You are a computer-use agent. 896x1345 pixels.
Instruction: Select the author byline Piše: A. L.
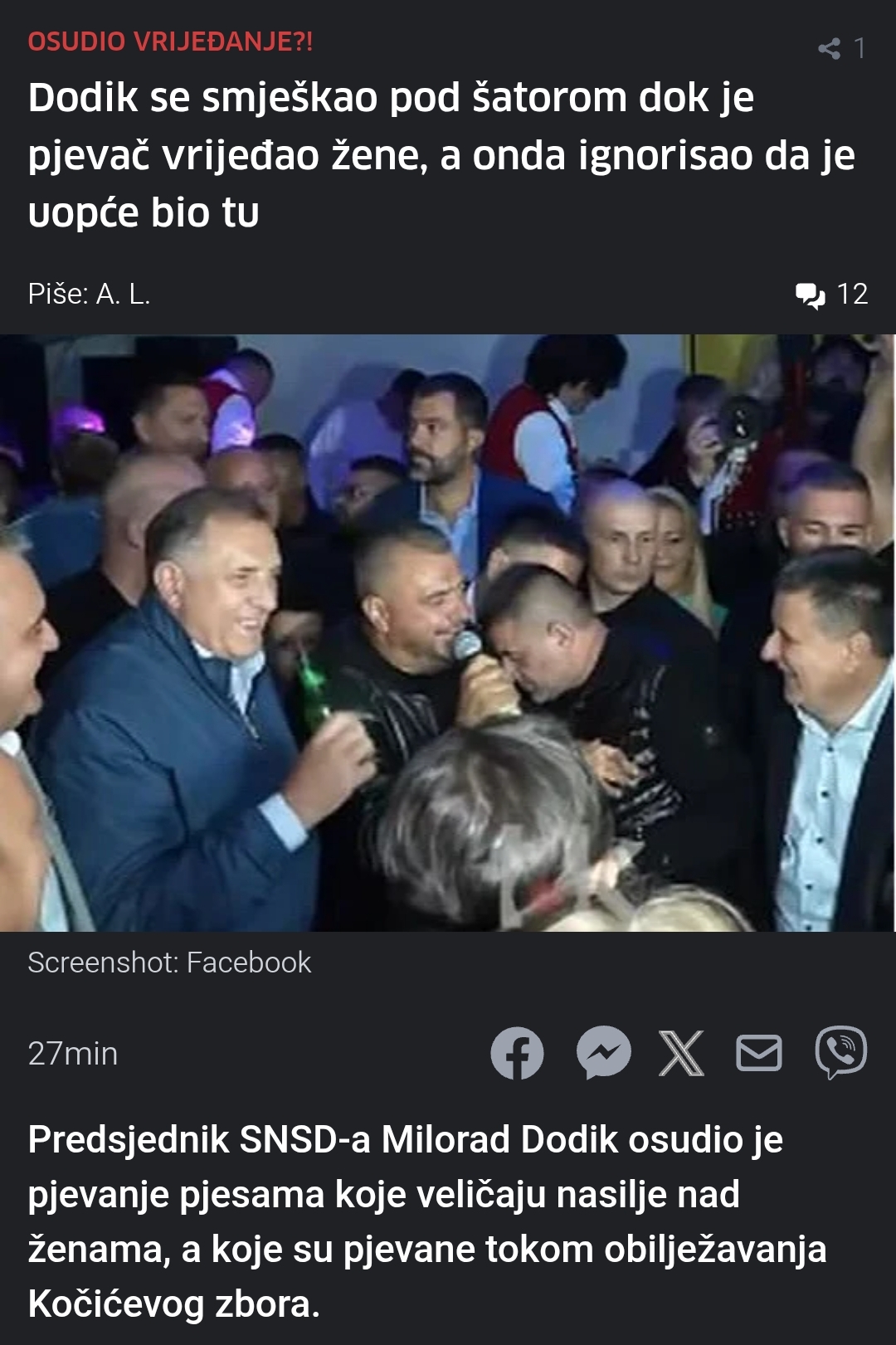pos(89,294)
